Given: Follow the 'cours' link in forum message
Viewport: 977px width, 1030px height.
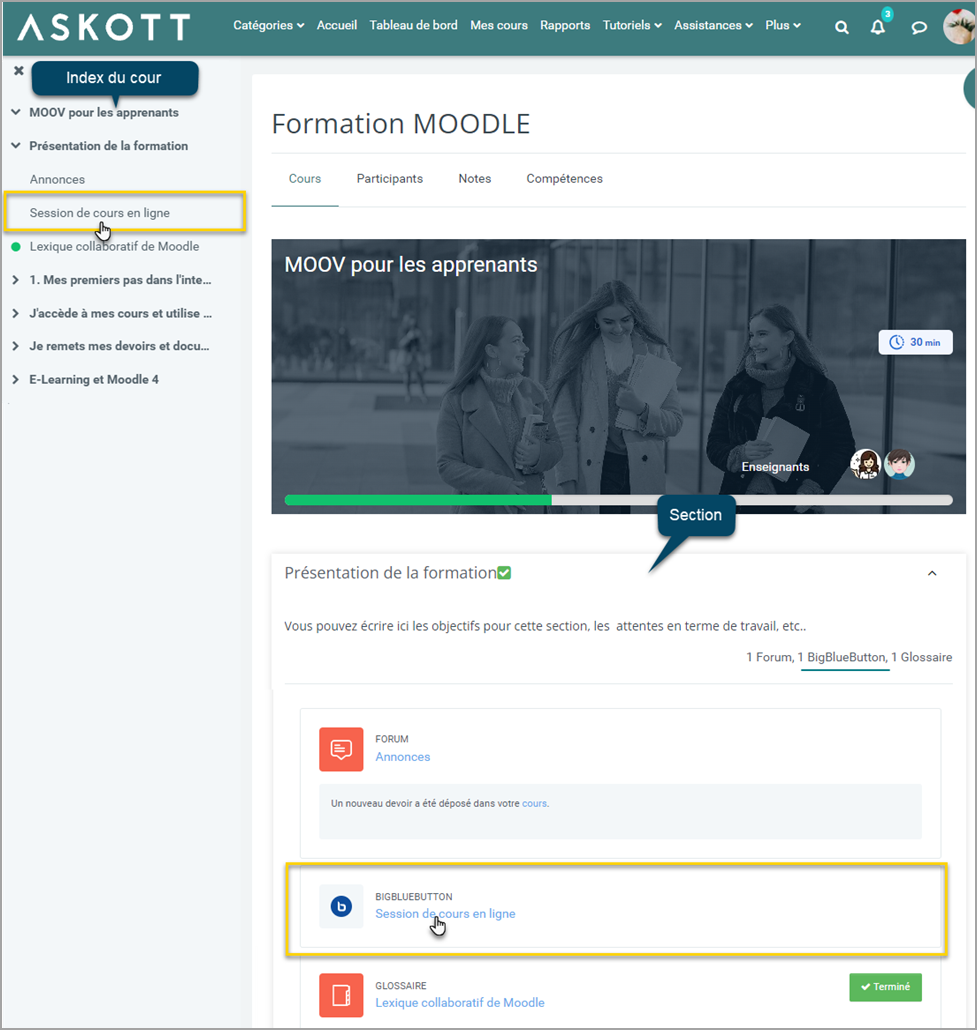Looking at the screenshot, I should (x=534, y=803).
